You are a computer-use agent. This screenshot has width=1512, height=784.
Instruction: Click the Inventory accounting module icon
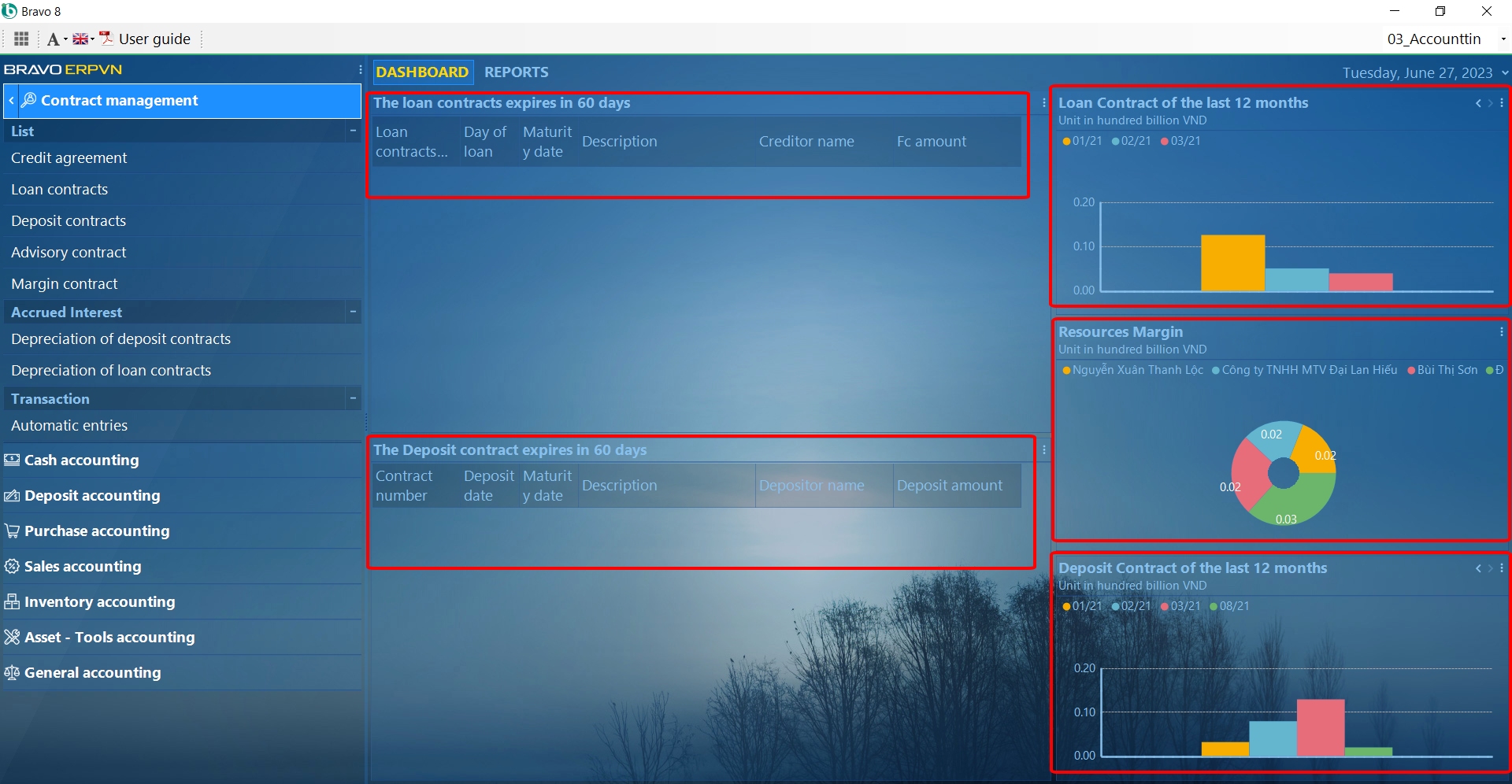tap(12, 602)
